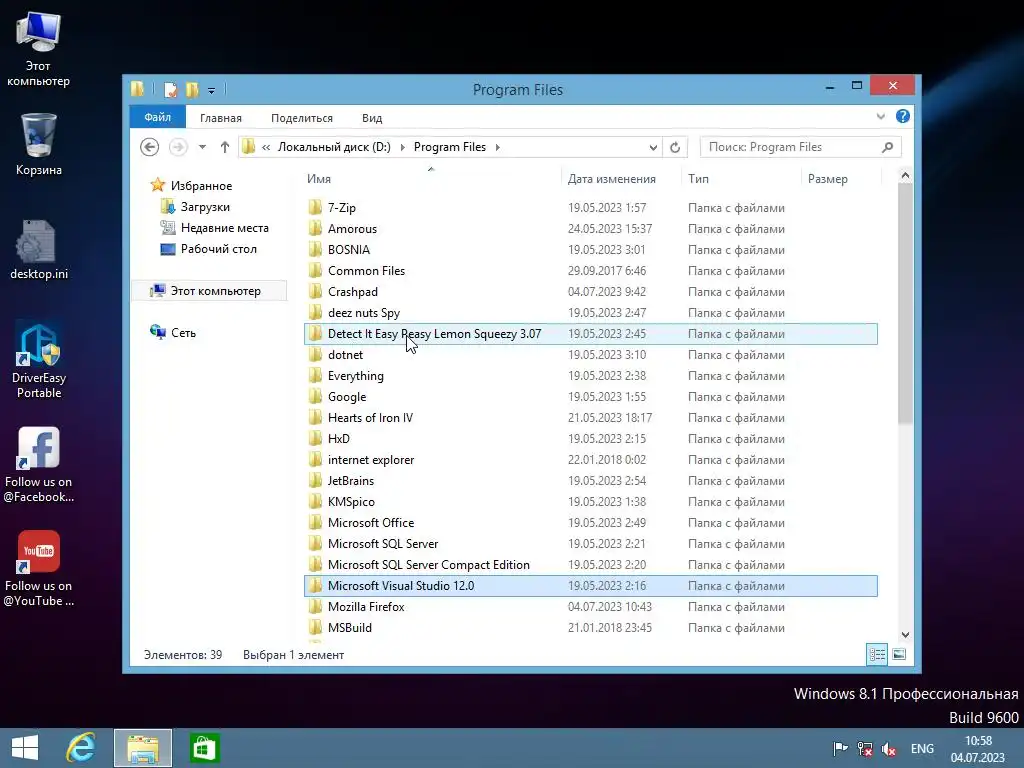
Task: Open Windows Store from taskbar
Action: coord(204,748)
